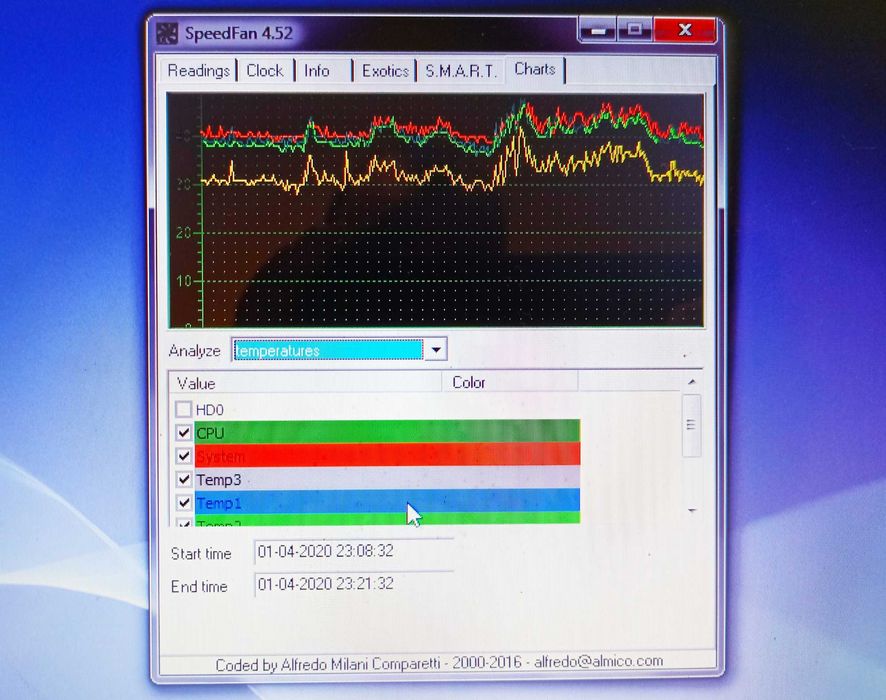Click the Start time field
The width and height of the screenshot is (886, 700).
[354, 551]
